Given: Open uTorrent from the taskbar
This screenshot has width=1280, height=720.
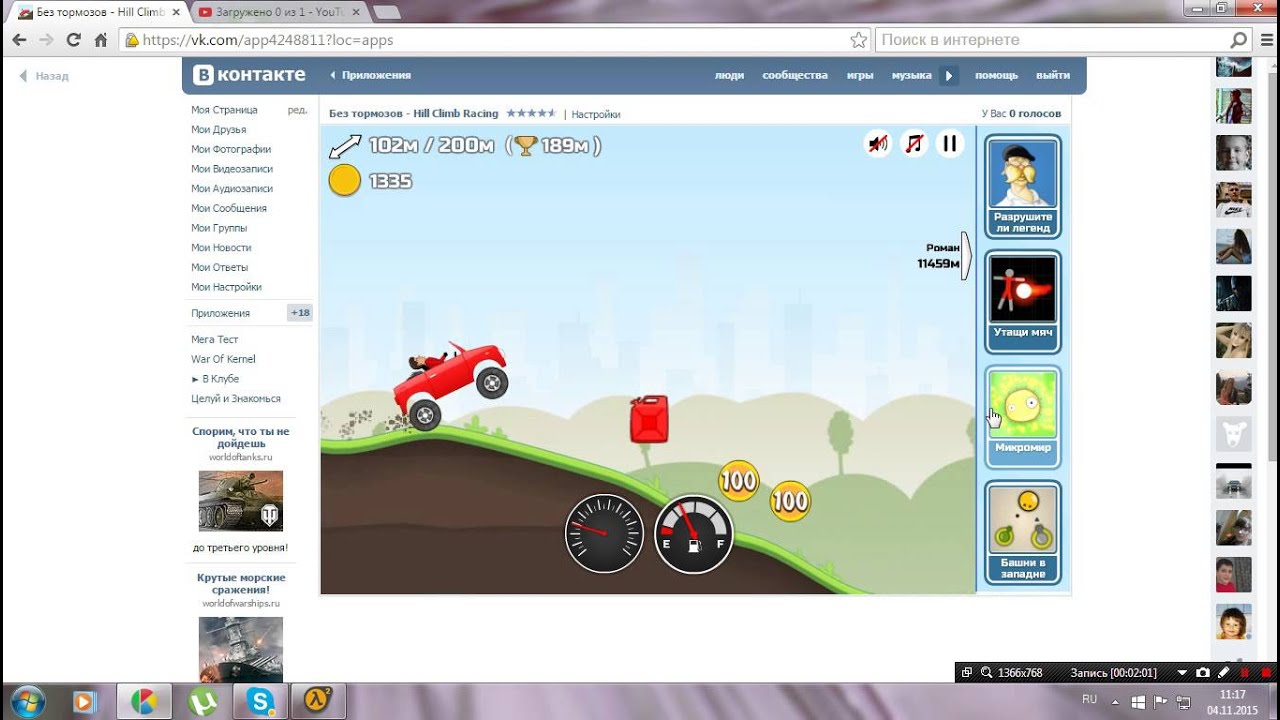Looking at the screenshot, I should 203,702.
